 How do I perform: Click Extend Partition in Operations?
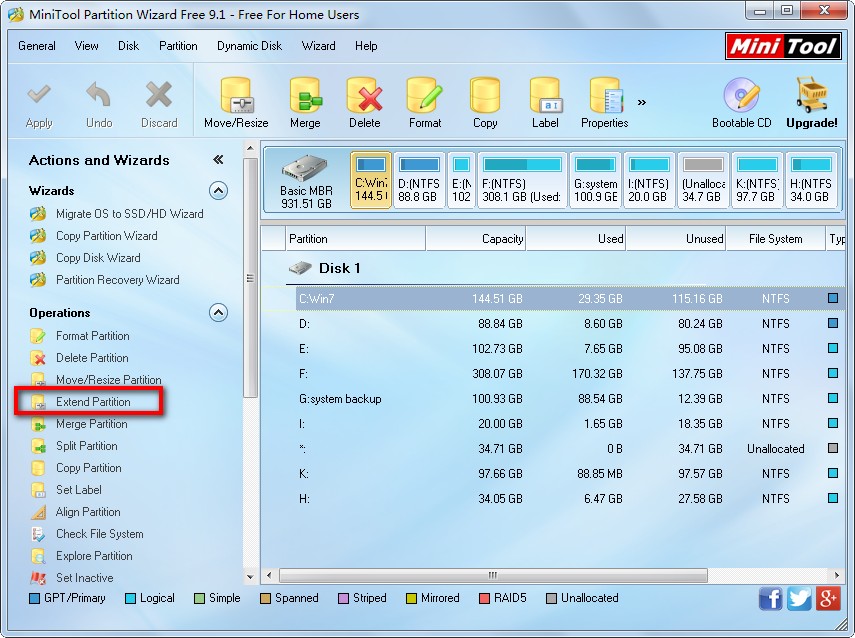tap(93, 402)
